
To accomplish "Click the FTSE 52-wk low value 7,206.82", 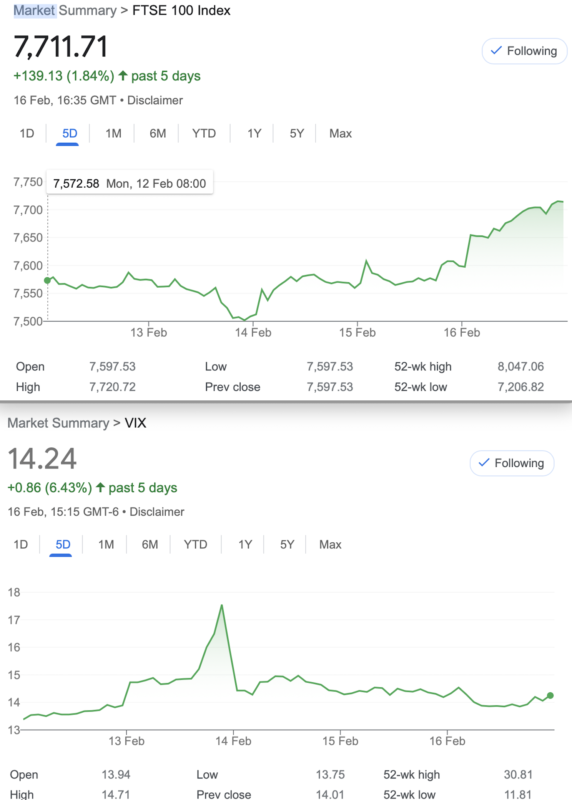I will click(520, 387).
